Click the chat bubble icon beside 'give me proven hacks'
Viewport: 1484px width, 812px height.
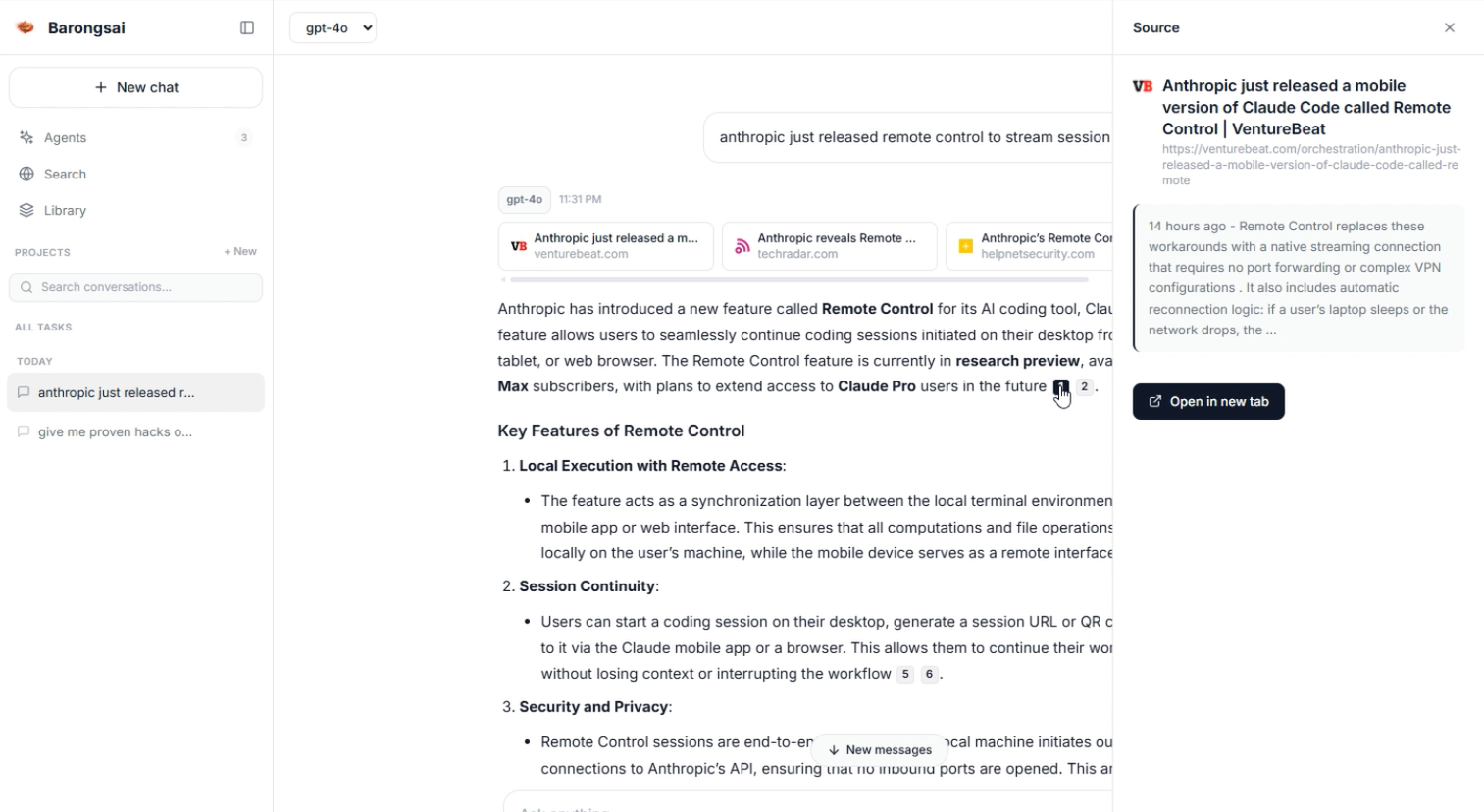(x=24, y=431)
